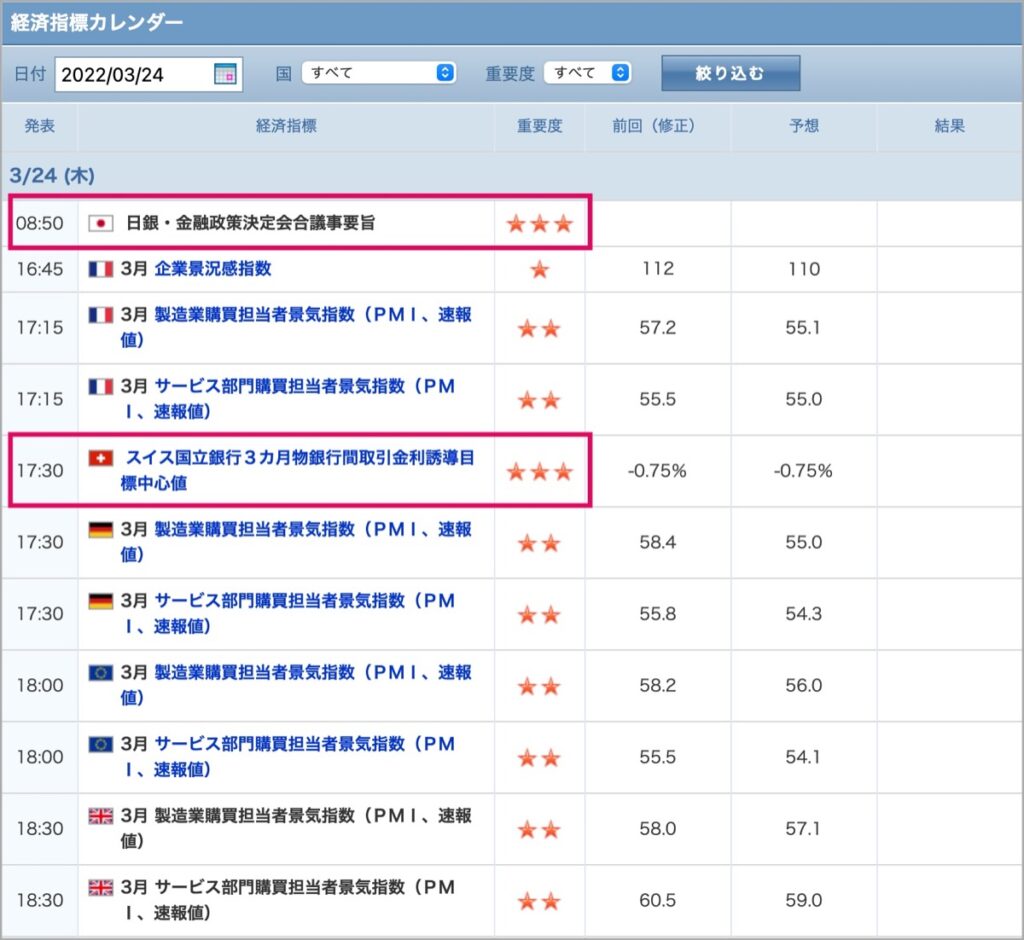Open the Eurozone 製造業購買担当者景気指数 link at 18:00
The width and height of the screenshot is (1024, 940).
pos(296,685)
